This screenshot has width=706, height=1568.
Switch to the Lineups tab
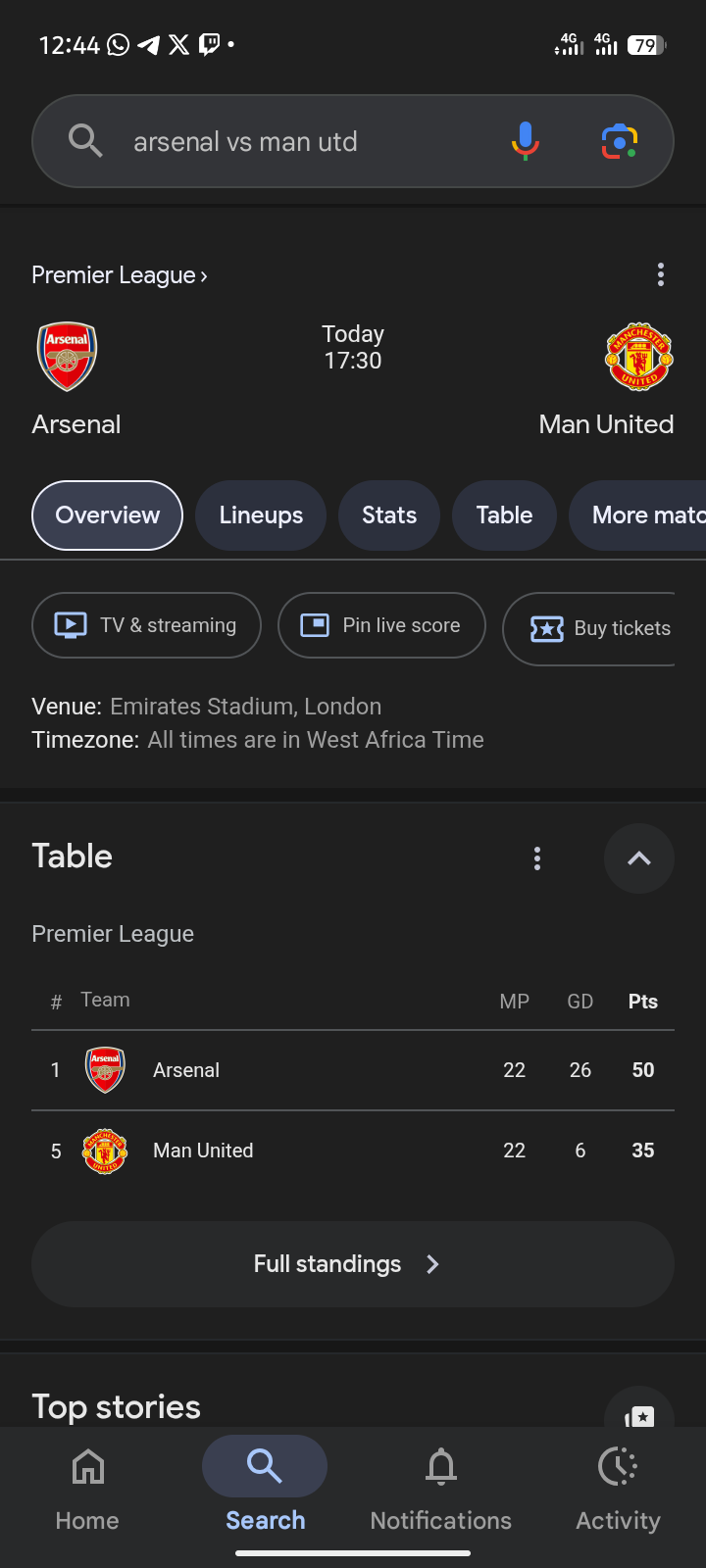tap(261, 515)
